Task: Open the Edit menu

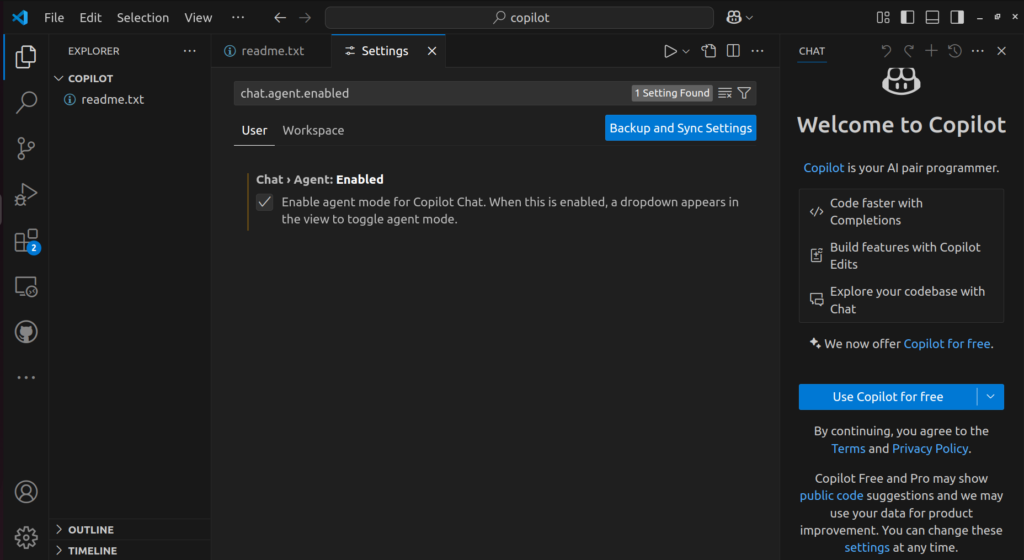Action: pos(90,18)
